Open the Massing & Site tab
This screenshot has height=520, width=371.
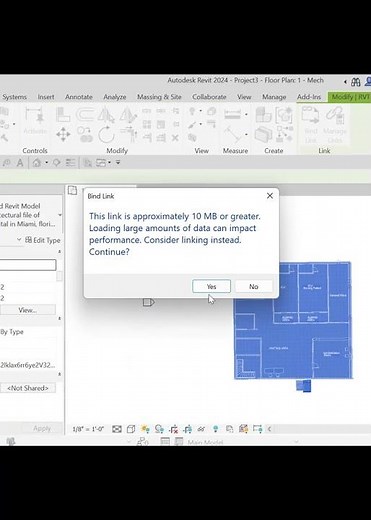coord(159,97)
